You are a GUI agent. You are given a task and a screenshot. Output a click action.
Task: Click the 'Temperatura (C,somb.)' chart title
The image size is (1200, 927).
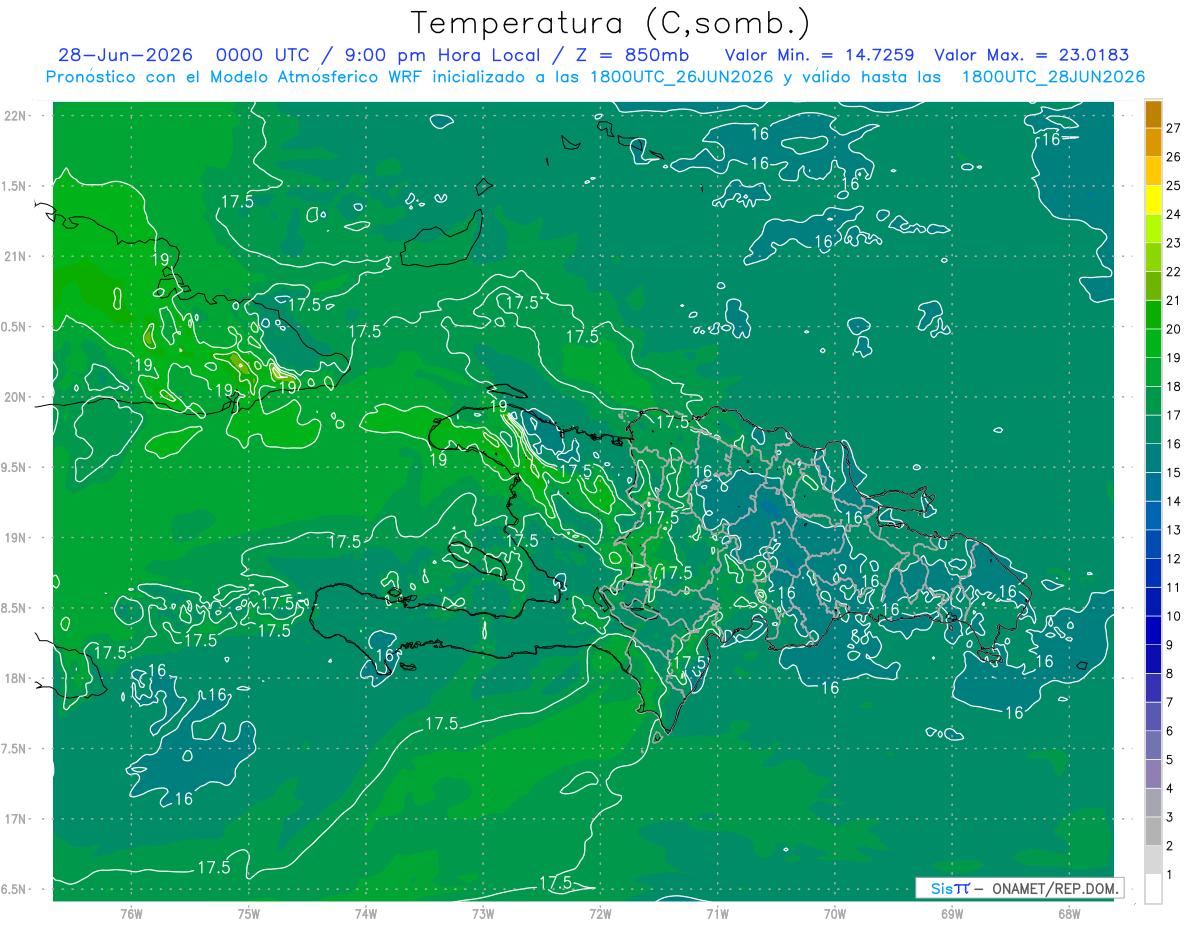(611, 23)
